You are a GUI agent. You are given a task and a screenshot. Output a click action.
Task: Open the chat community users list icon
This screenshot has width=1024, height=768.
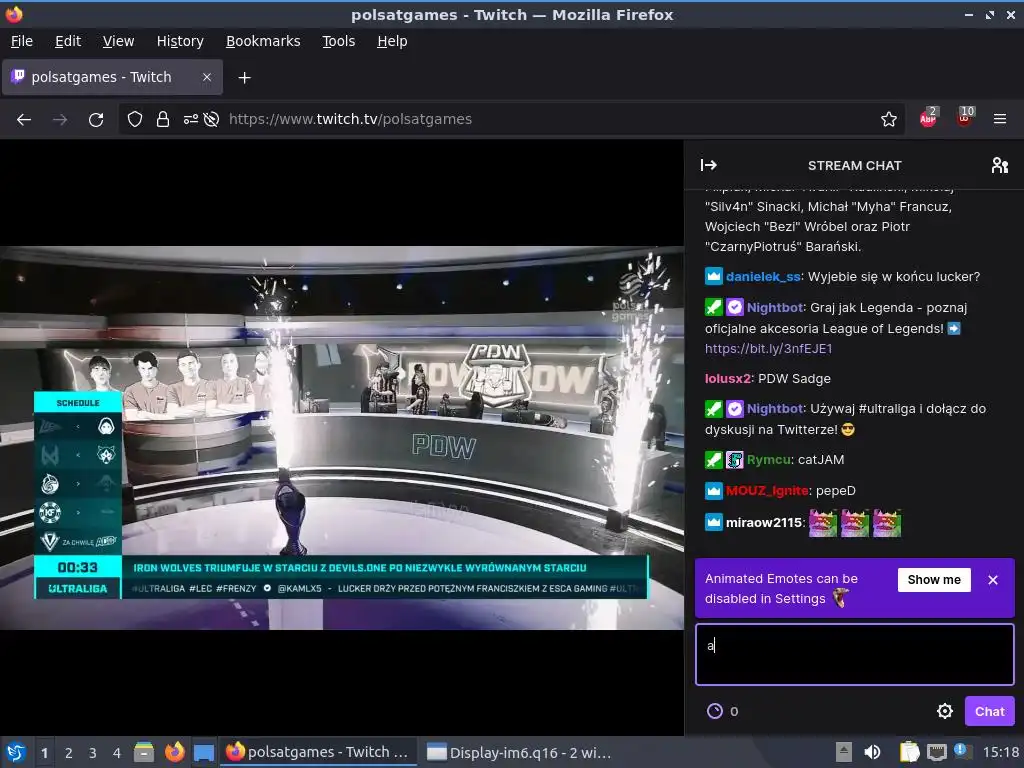pos(999,165)
